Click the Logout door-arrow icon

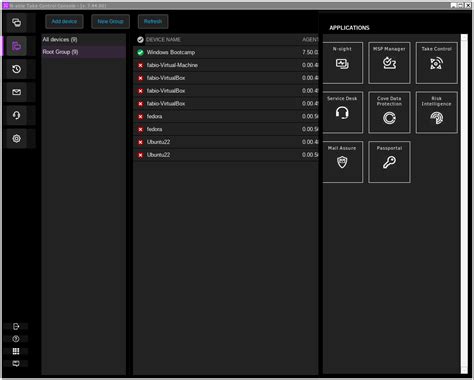click(16, 326)
